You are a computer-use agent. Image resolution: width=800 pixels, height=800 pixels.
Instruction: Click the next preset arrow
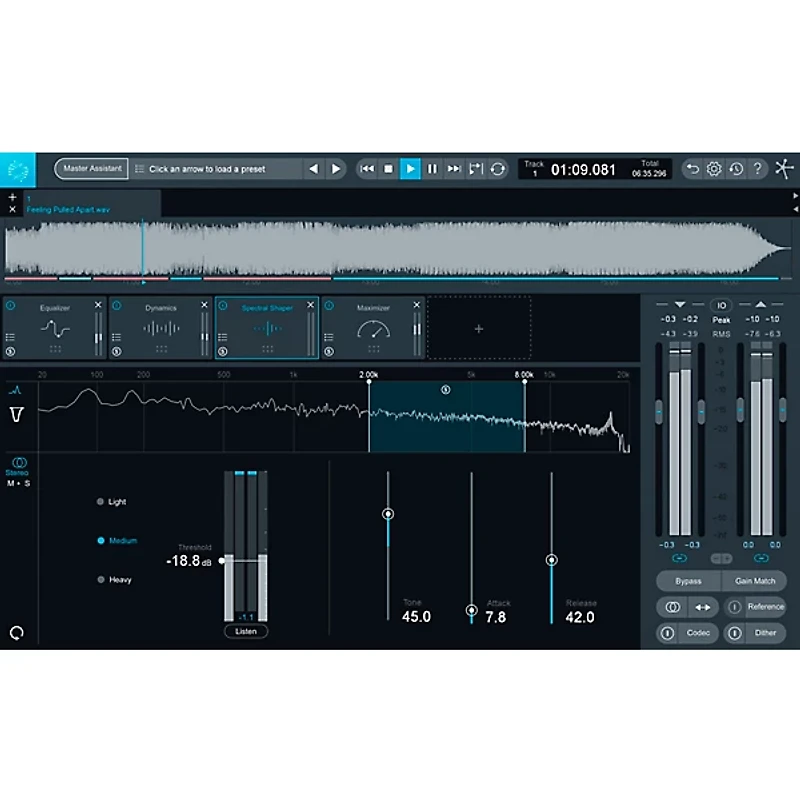pyautogui.click(x=336, y=168)
